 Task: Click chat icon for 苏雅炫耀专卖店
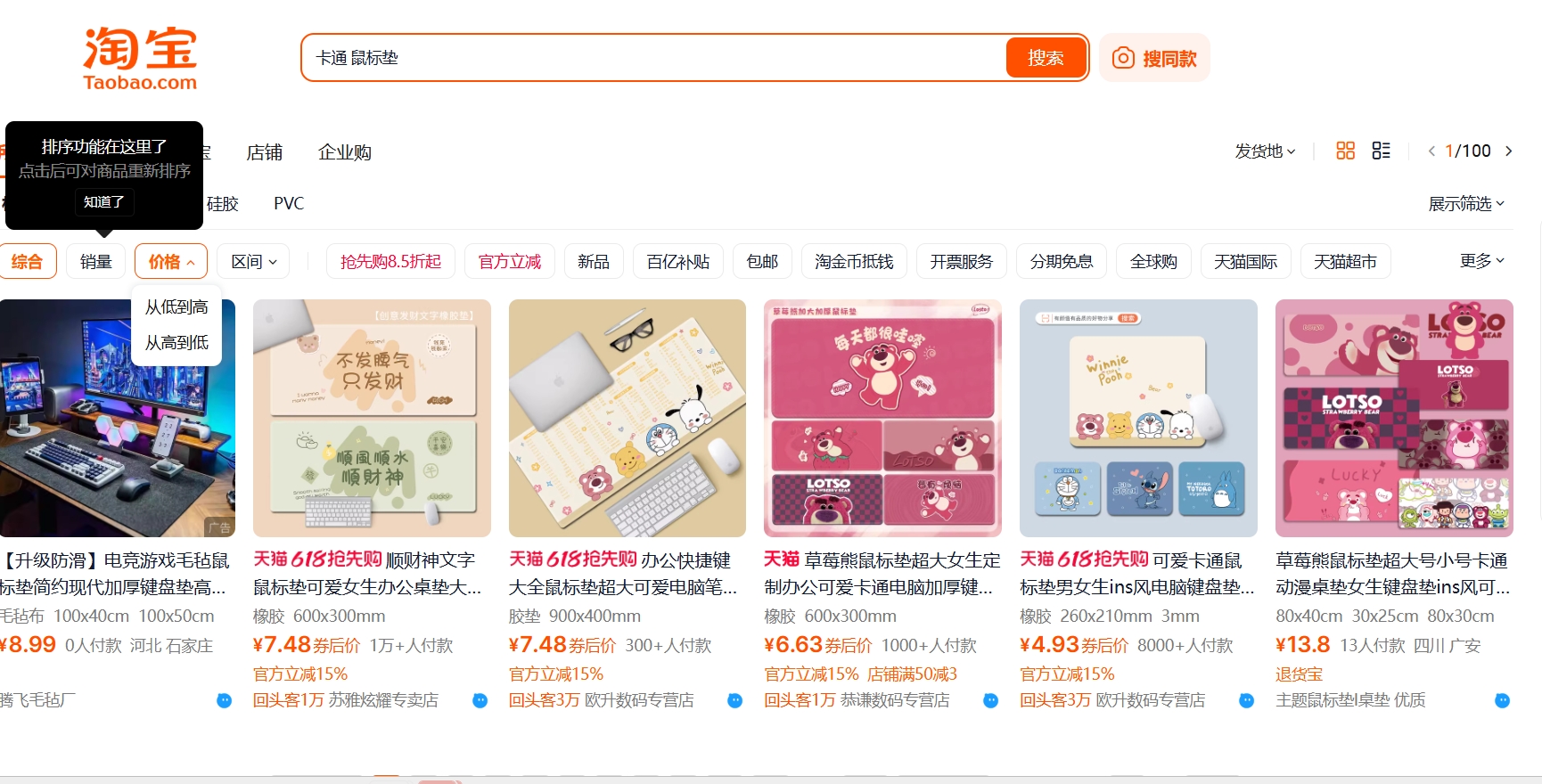point(480,700)
